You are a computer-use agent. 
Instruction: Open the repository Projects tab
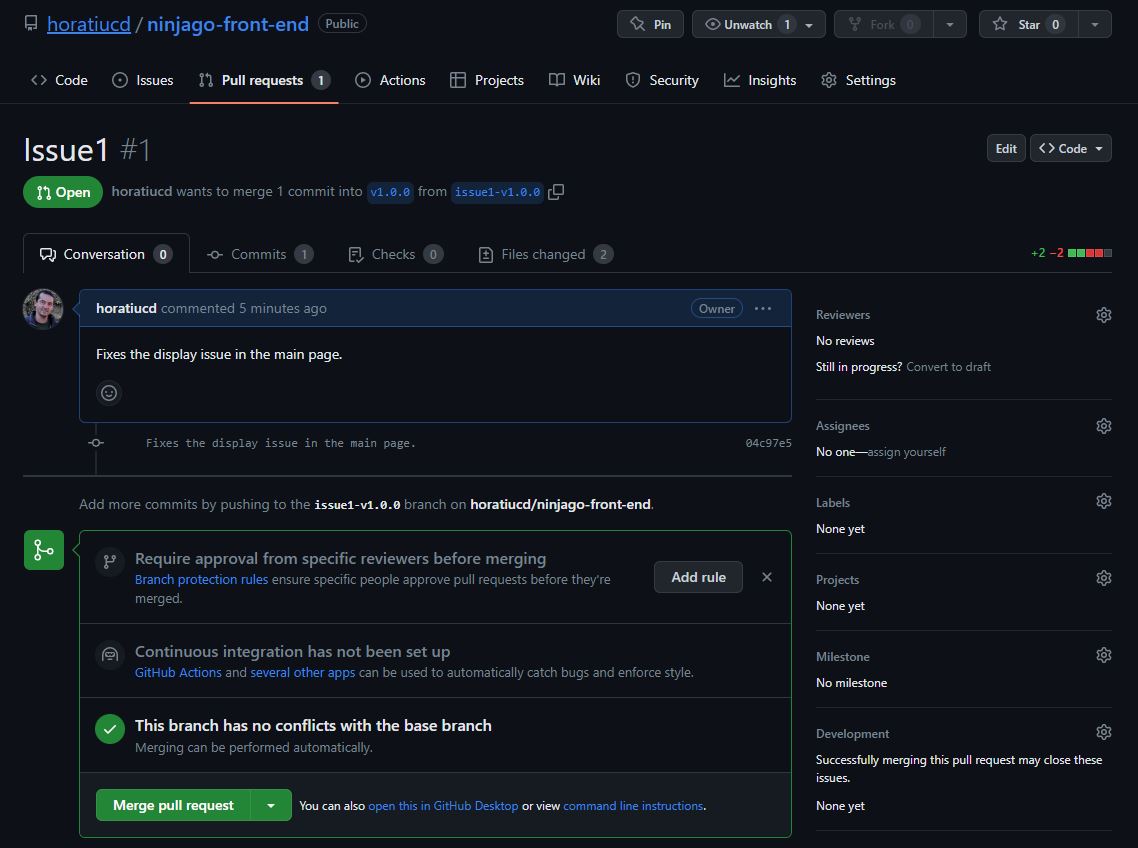pos(487,80)
